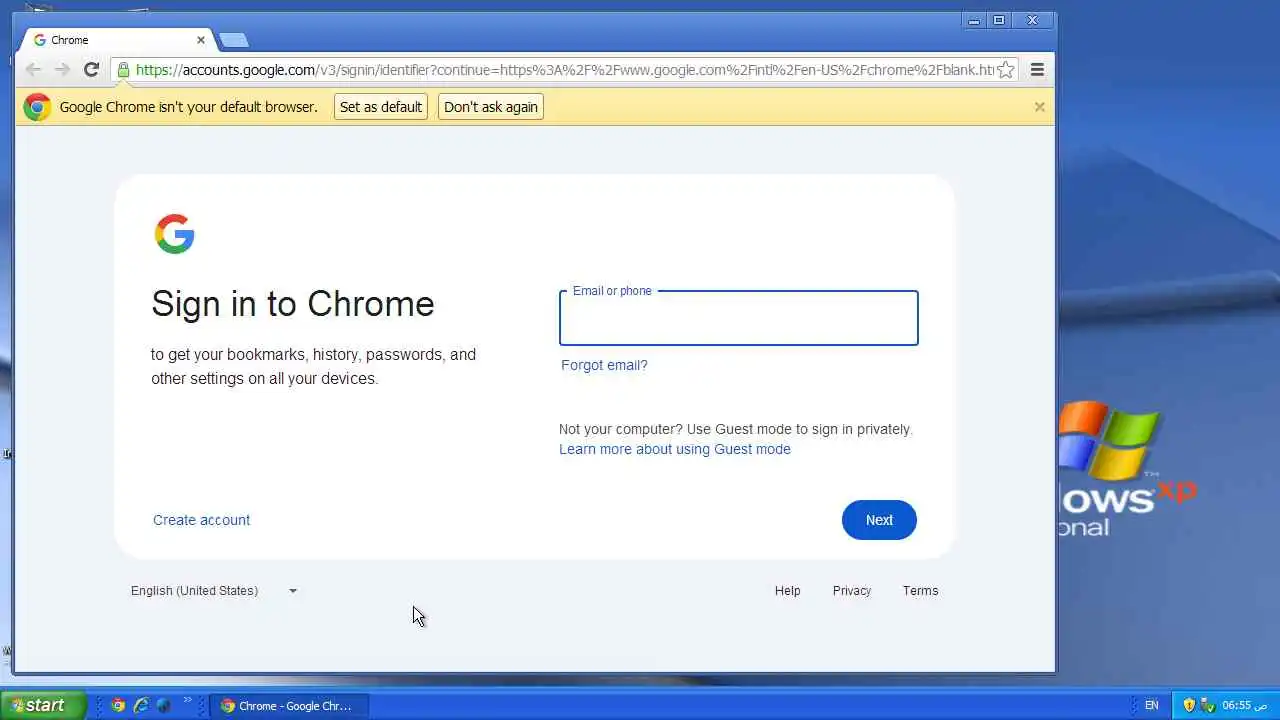
Task: Close the Chrome tab with its X
Action: tap(200, 40)
